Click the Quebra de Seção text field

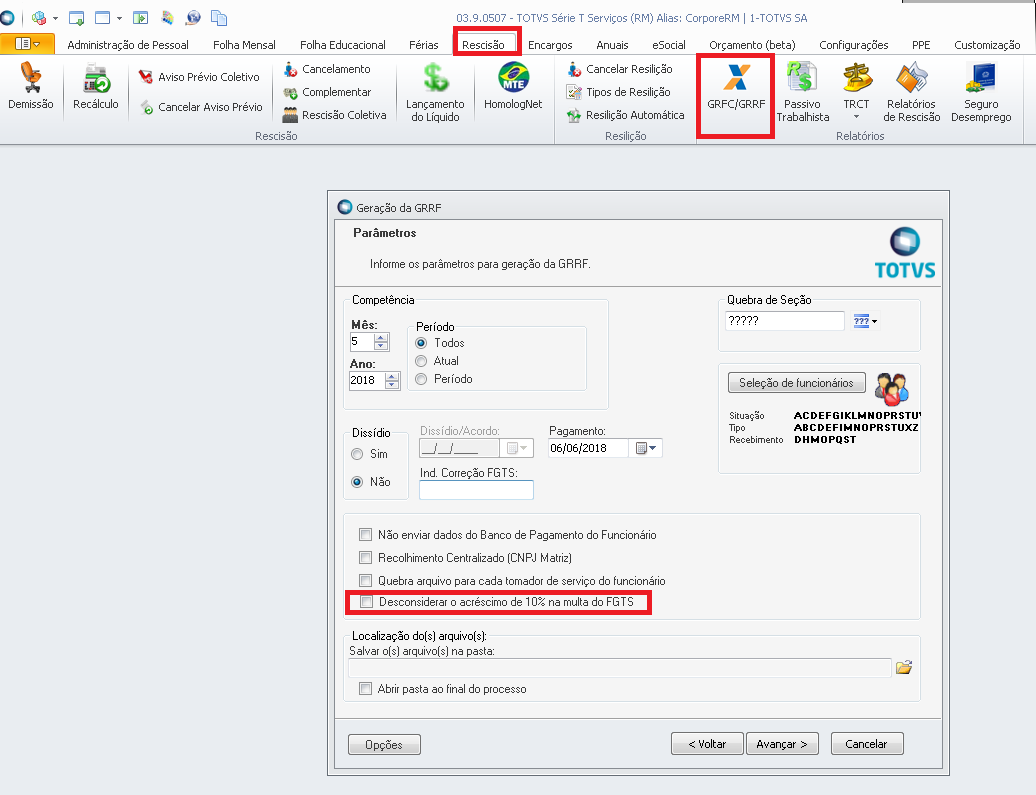[x=784, y=321]
